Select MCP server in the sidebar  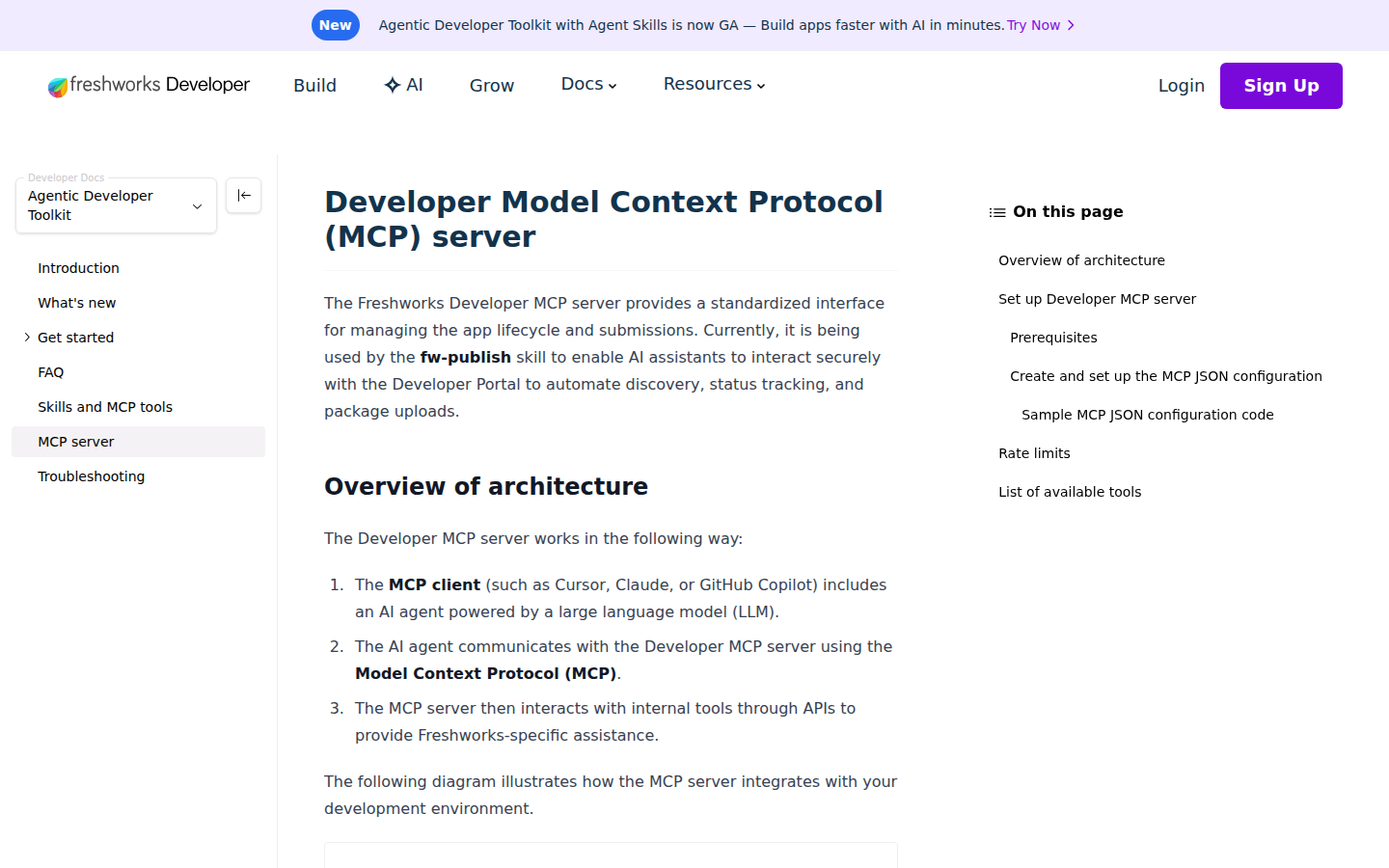click(x=138, y=442)
